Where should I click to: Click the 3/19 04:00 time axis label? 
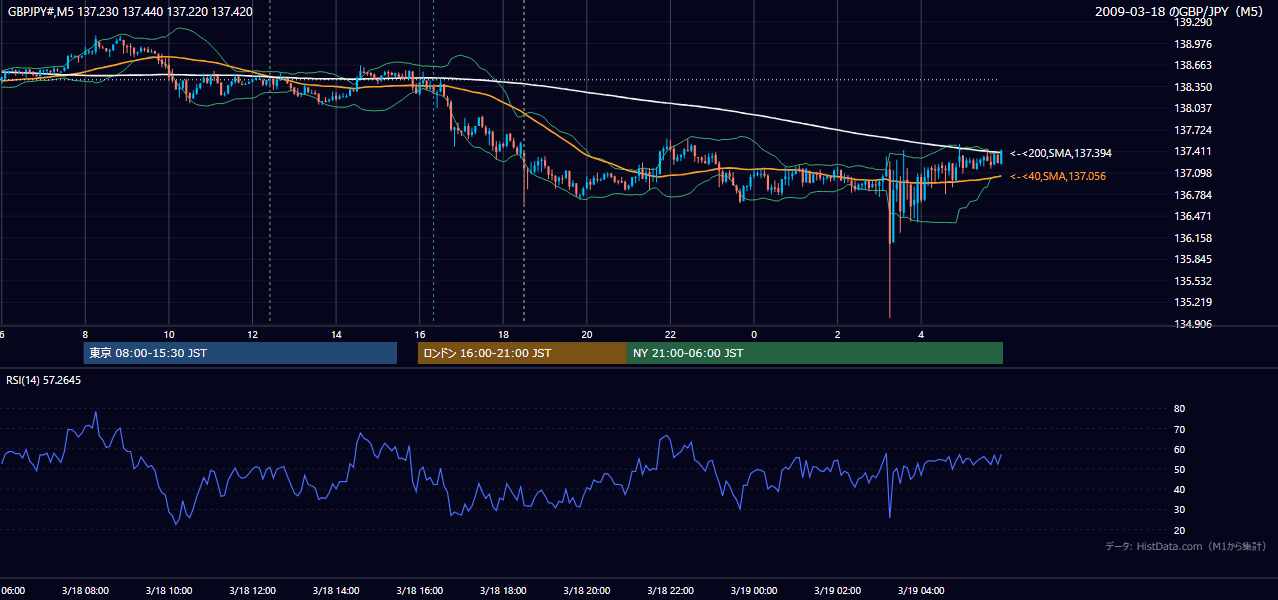coord(921,591)
